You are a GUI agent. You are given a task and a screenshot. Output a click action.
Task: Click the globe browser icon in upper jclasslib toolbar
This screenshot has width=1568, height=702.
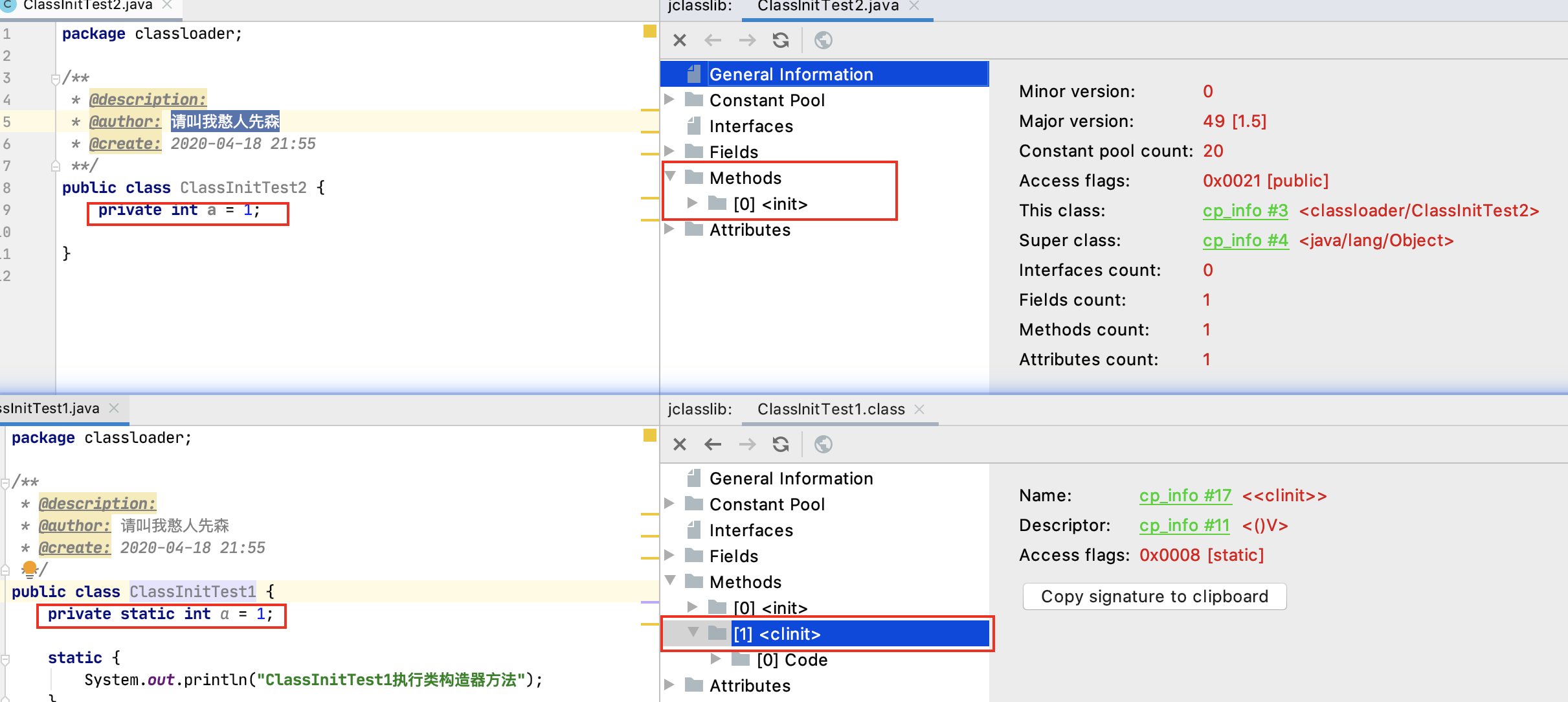[x=823, y=40]
